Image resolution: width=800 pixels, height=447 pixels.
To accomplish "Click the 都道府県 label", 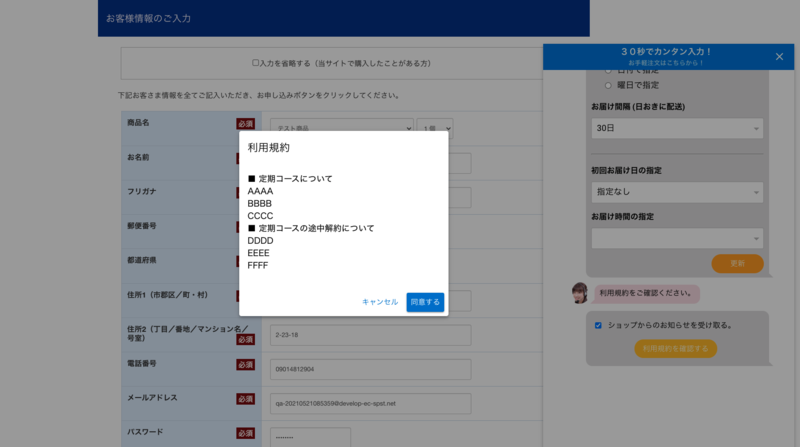I will click(x=142, y=260).
